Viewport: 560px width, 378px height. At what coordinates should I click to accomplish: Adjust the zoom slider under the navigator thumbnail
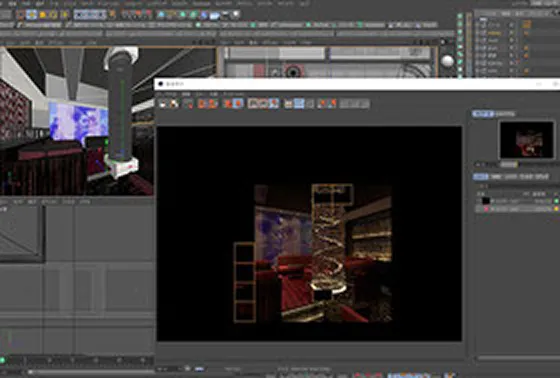509,164
